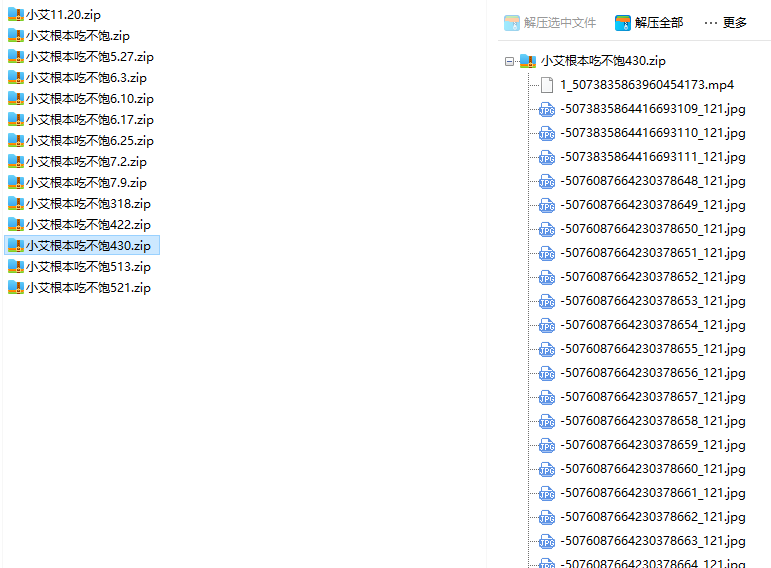The image size is (771, 568).
Task: Select 小艾根本吃不饱7.2.zip archive
Action: [x=86, y=162]
